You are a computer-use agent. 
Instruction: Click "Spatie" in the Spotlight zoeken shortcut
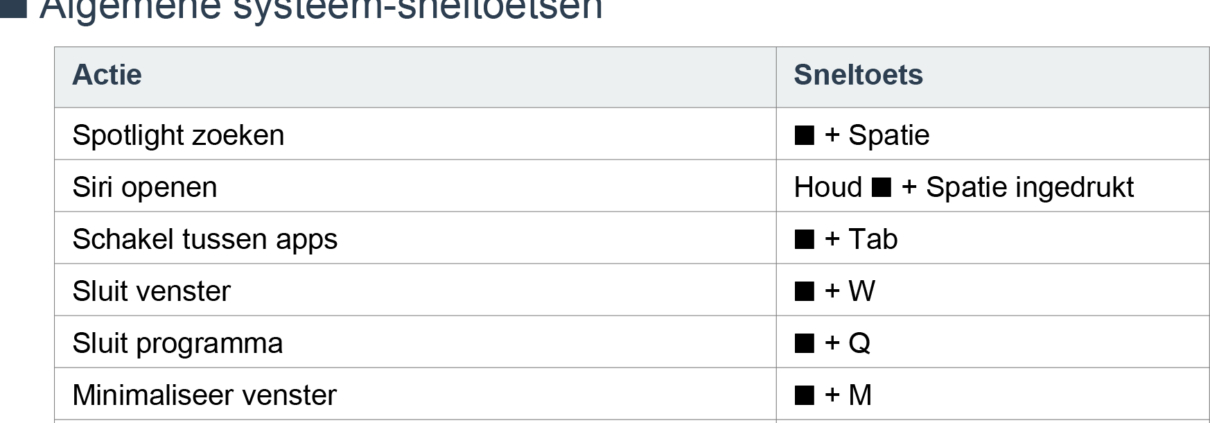(889, 136)
